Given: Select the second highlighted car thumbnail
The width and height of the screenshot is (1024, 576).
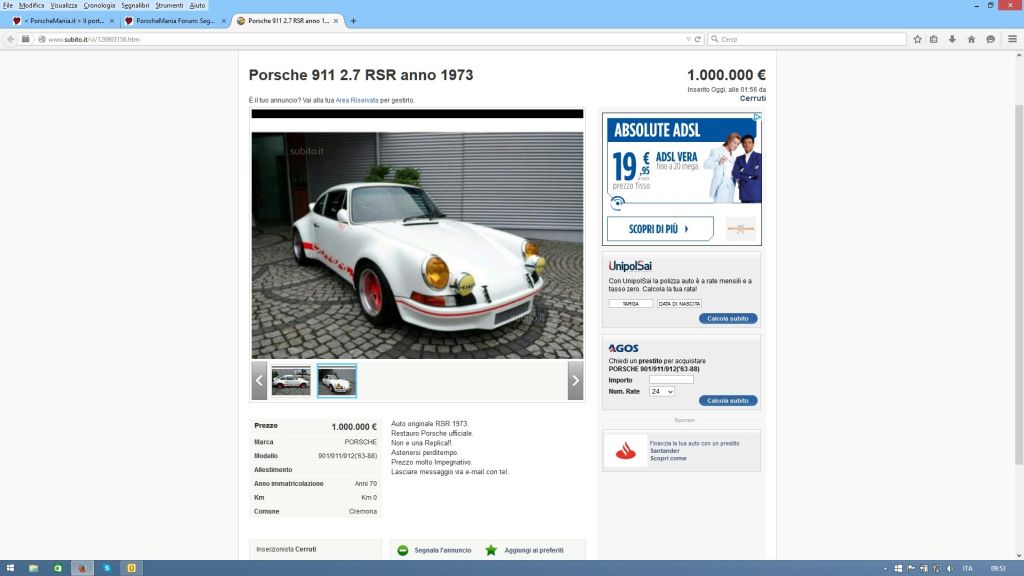Looking at the screenshot, I should [337, 381].
